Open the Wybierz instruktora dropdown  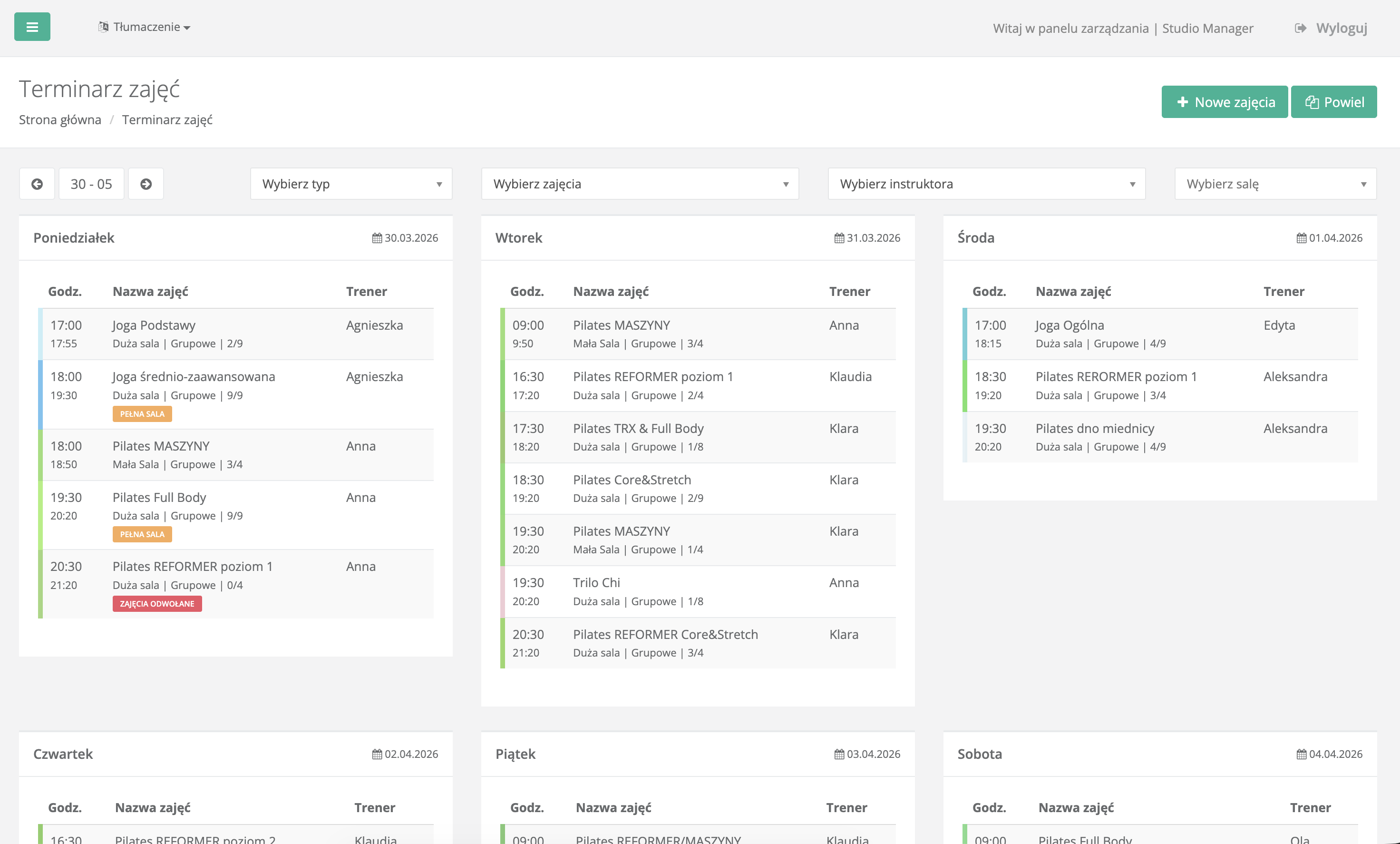pyautogui.click(x=986, y=184)
